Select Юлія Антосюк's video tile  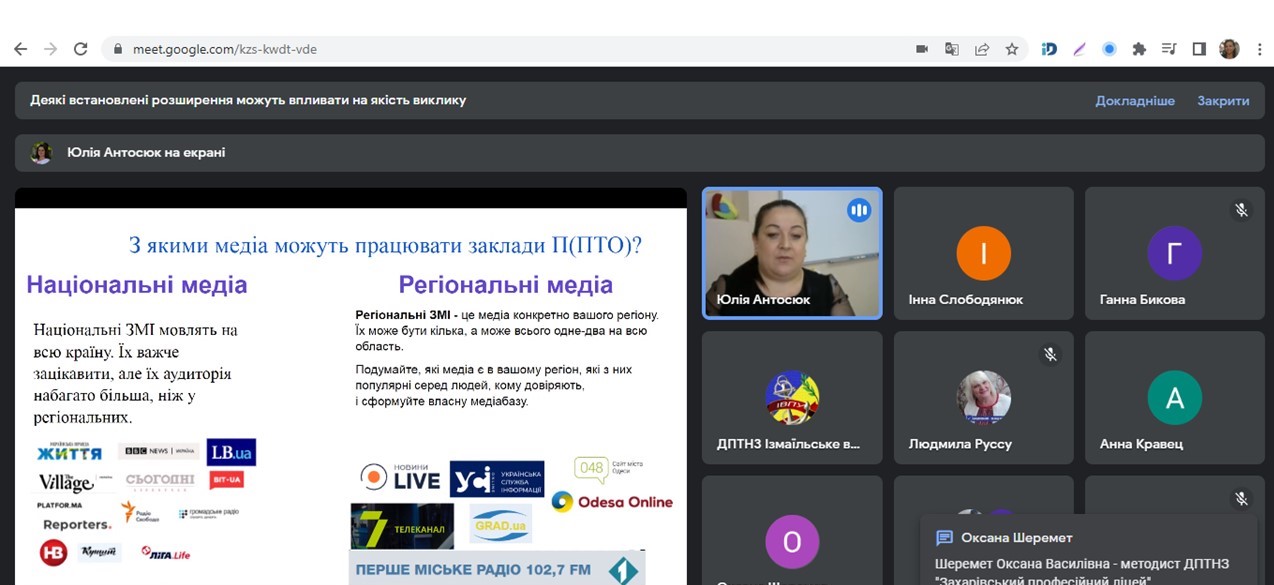(x=791, y=252)
